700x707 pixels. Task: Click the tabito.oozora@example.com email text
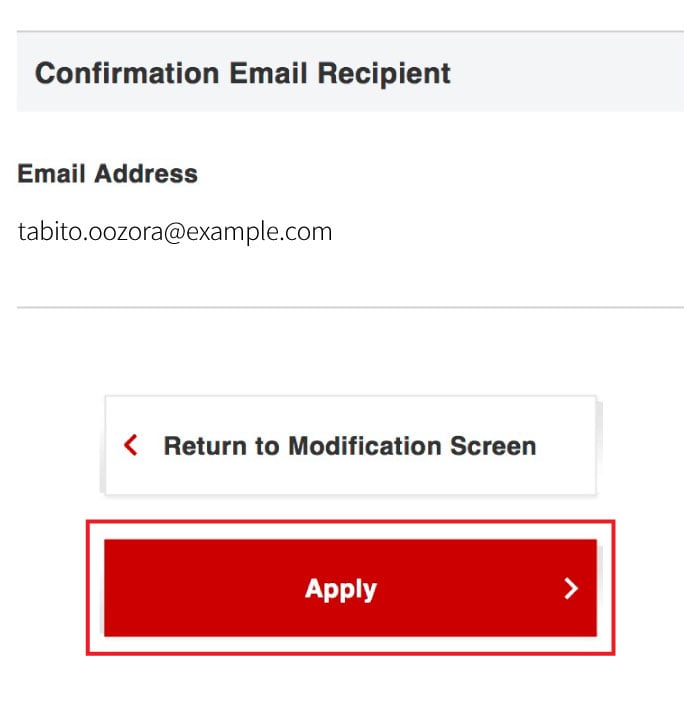[175, 232]
